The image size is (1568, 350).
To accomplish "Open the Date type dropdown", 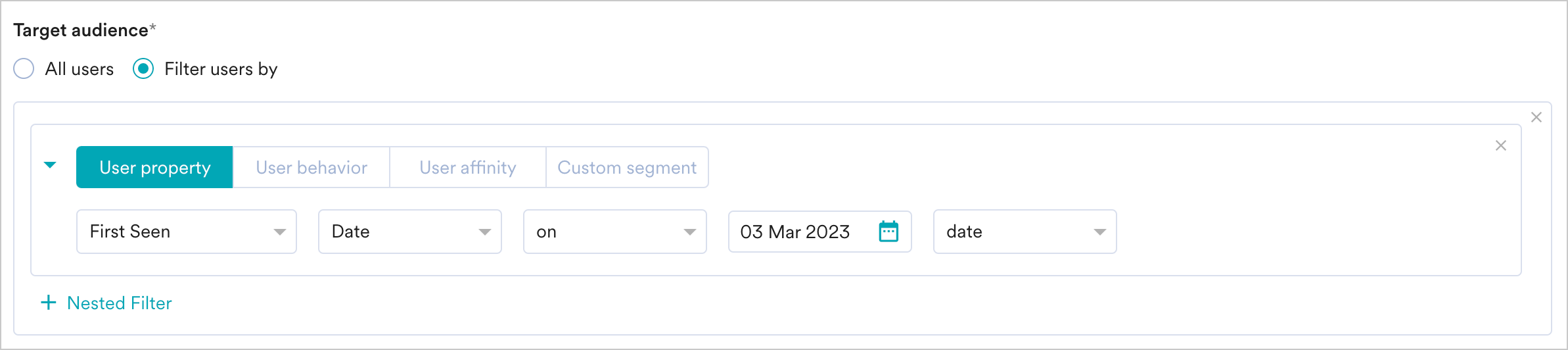I will [409, 232].
